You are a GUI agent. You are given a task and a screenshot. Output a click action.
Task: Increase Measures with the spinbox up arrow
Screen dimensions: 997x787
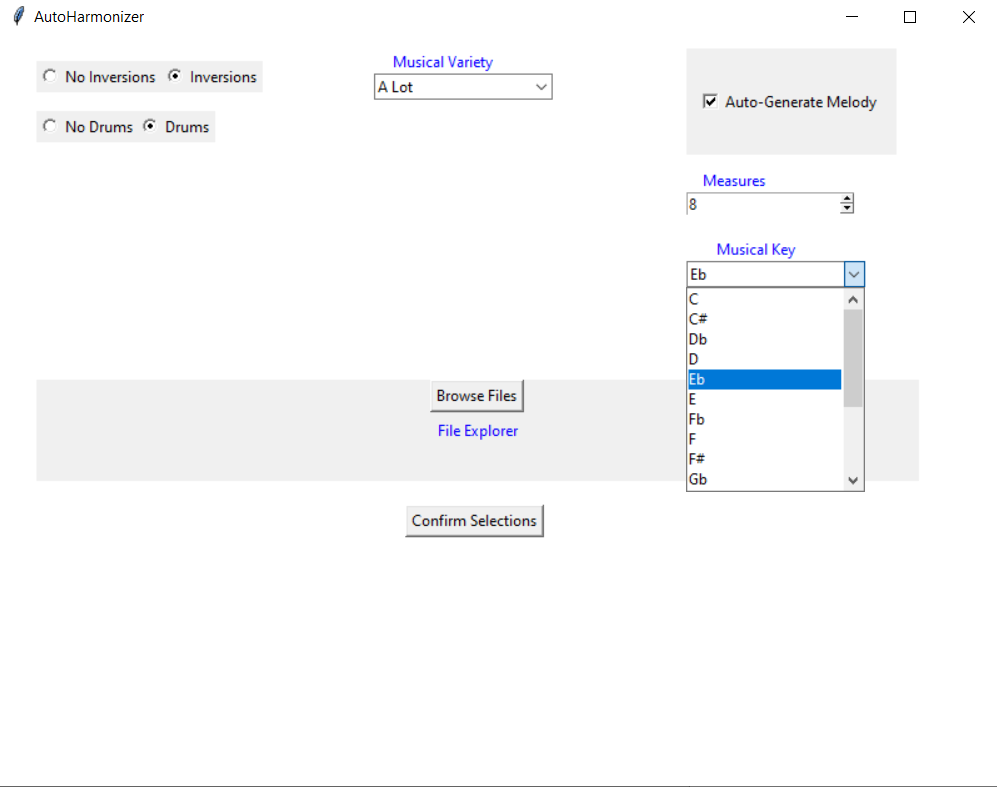[x=846, y=199]
